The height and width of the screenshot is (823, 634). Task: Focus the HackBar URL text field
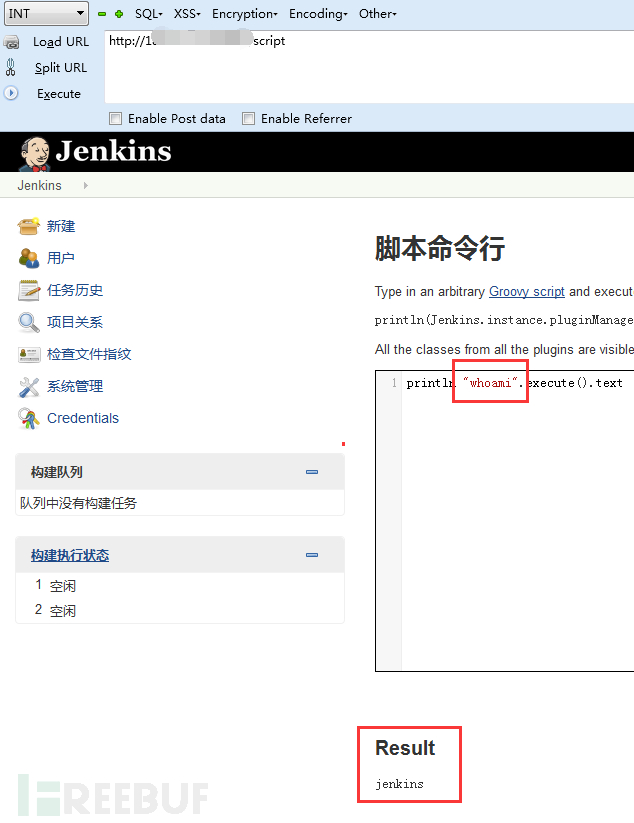pos(369,67)
